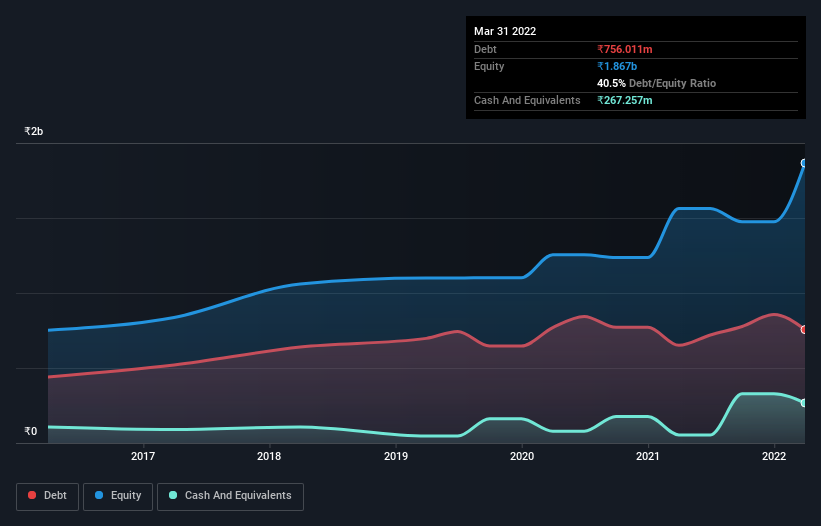
Task: Toggle Cash And Equivalents legend button
Action: pos(230,496)
